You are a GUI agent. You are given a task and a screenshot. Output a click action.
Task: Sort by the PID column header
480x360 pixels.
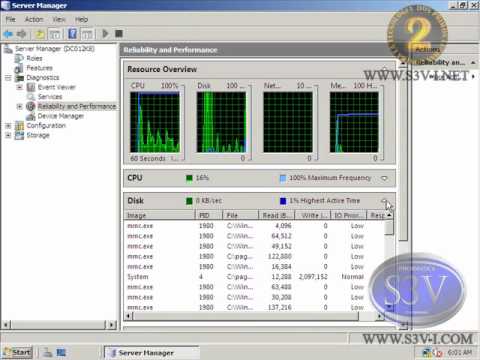point(208,215)
